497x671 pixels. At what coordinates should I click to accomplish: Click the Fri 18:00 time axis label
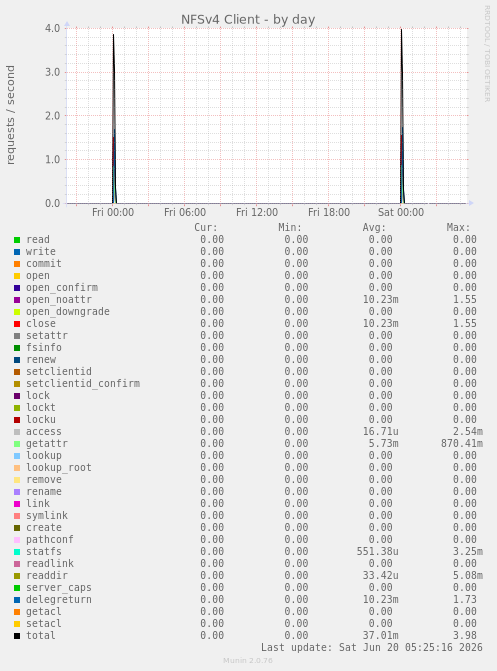(x=329, y=212)
